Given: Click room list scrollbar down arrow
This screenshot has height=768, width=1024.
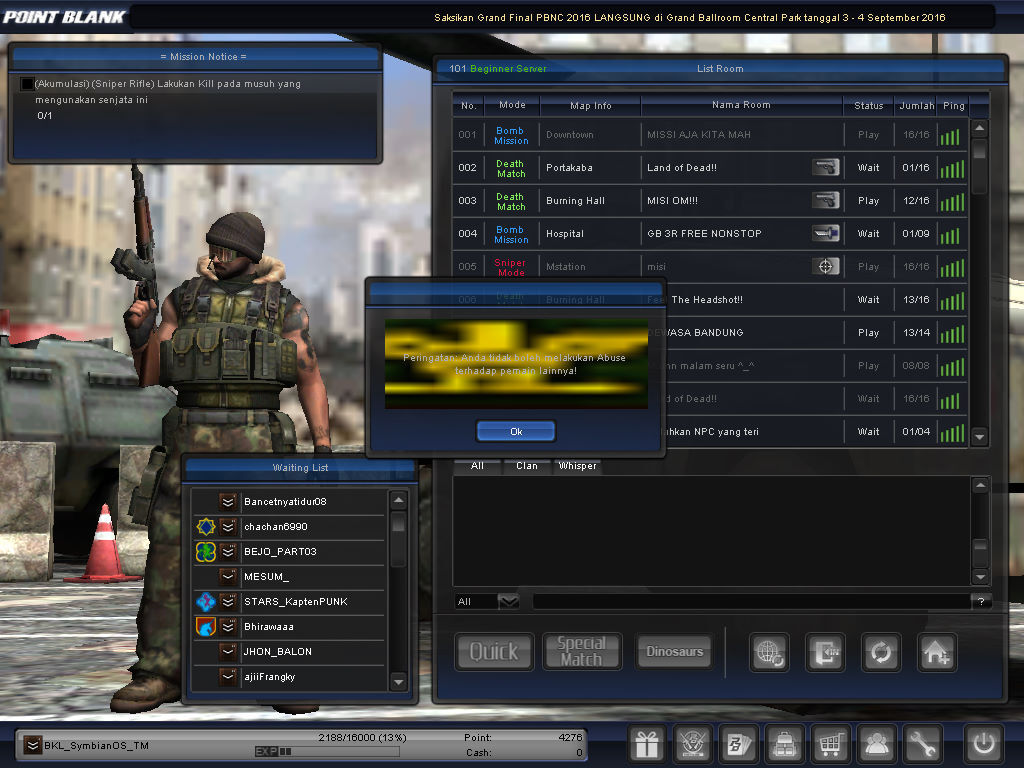Looking at the screenshot, I should (x=979, y=436).
